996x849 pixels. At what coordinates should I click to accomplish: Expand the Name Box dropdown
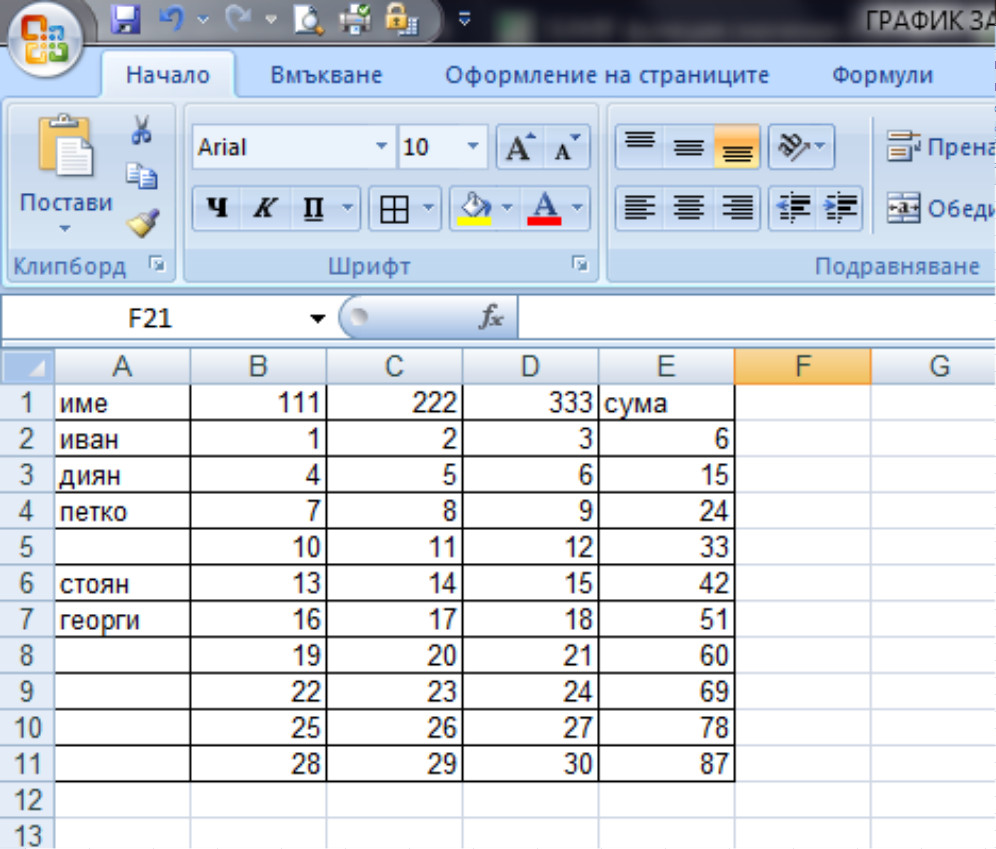[318, 318]
